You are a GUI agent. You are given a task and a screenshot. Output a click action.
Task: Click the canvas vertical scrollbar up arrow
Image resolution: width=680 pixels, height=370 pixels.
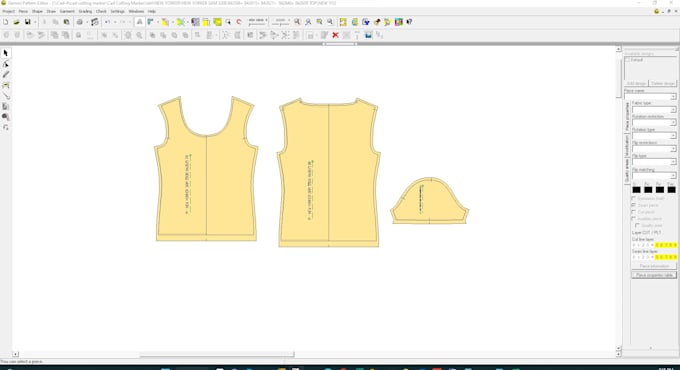coord(618,49)
